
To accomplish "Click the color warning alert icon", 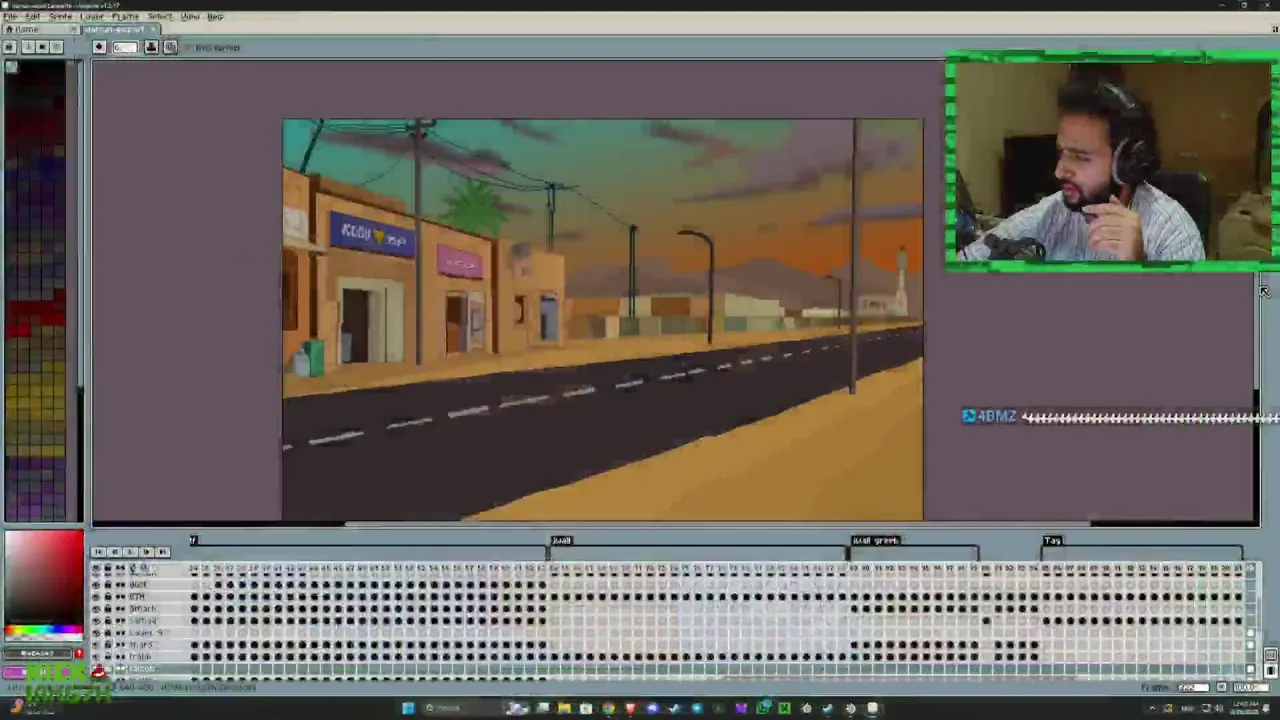I will pos(79,654).
